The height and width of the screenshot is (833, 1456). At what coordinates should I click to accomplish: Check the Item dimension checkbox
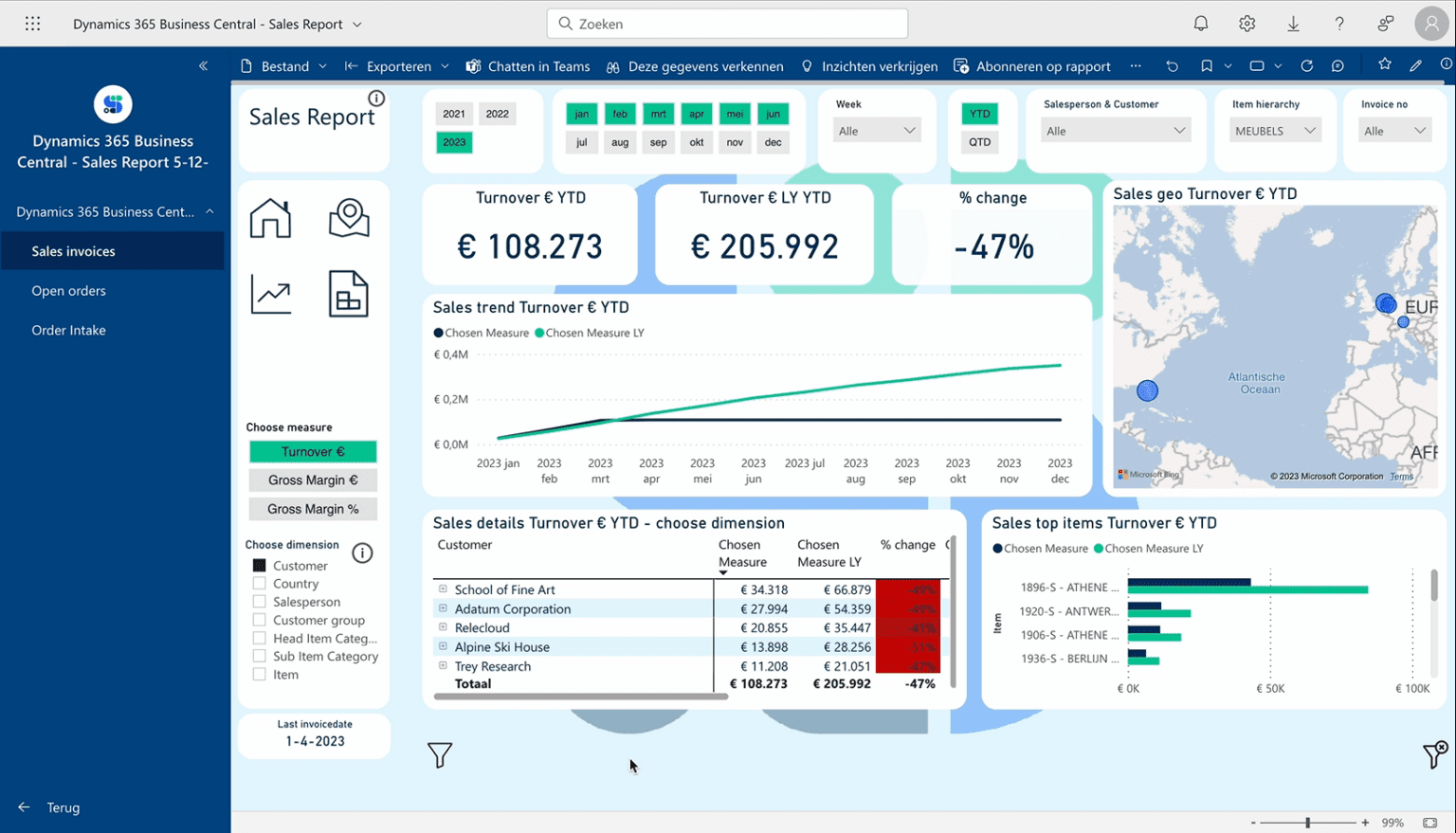pos(258,674)
